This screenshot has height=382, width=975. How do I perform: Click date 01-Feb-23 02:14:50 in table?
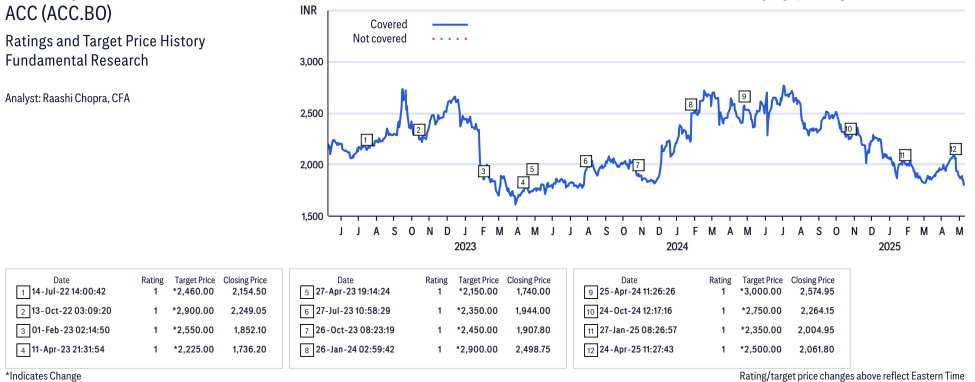point(72,330)
